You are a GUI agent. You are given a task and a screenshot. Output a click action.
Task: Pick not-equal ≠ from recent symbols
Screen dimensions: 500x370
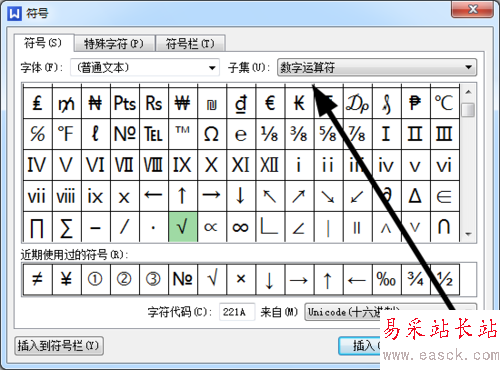pos(38,279)
